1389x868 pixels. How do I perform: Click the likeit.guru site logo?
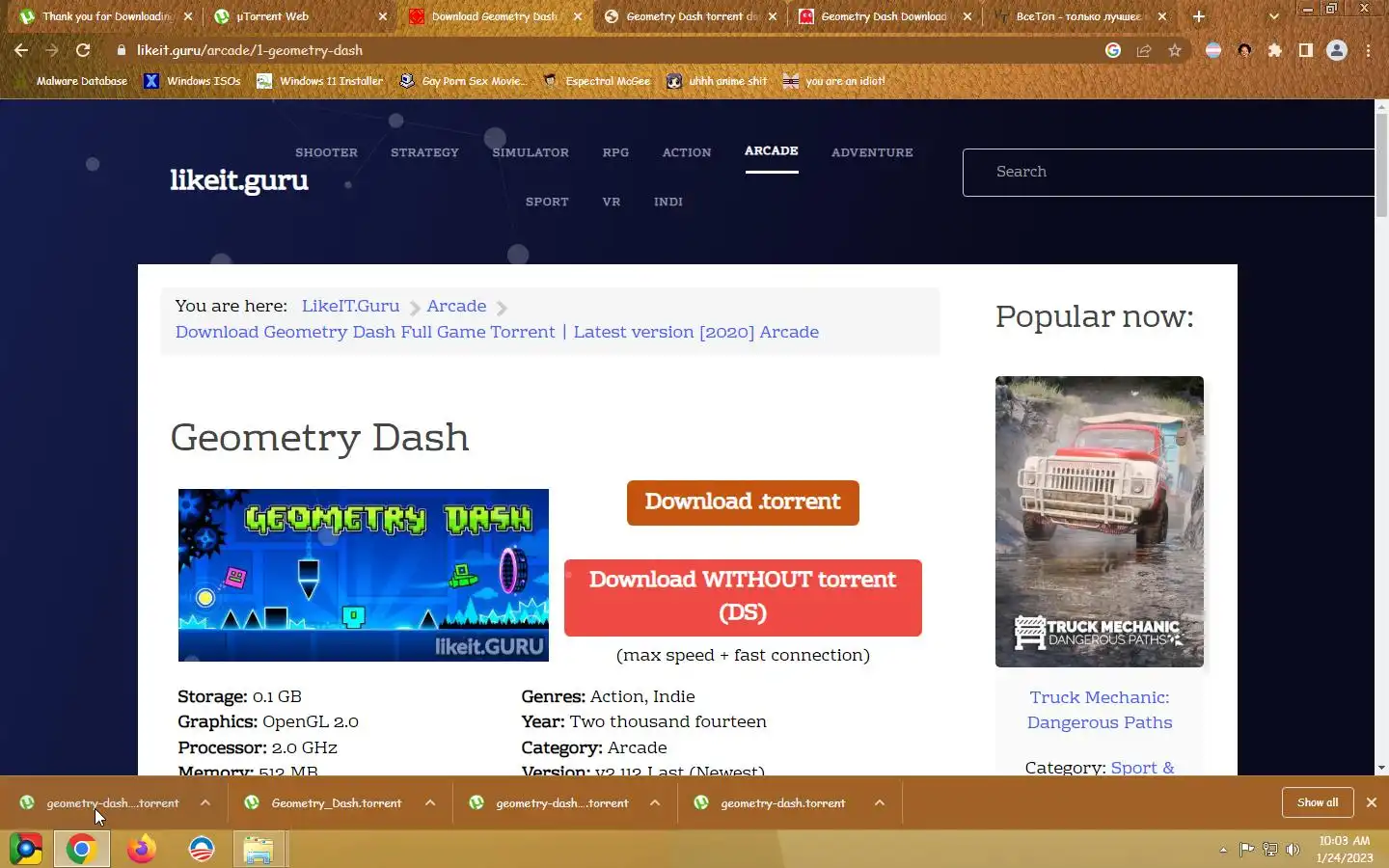click(x=239, y=180)
